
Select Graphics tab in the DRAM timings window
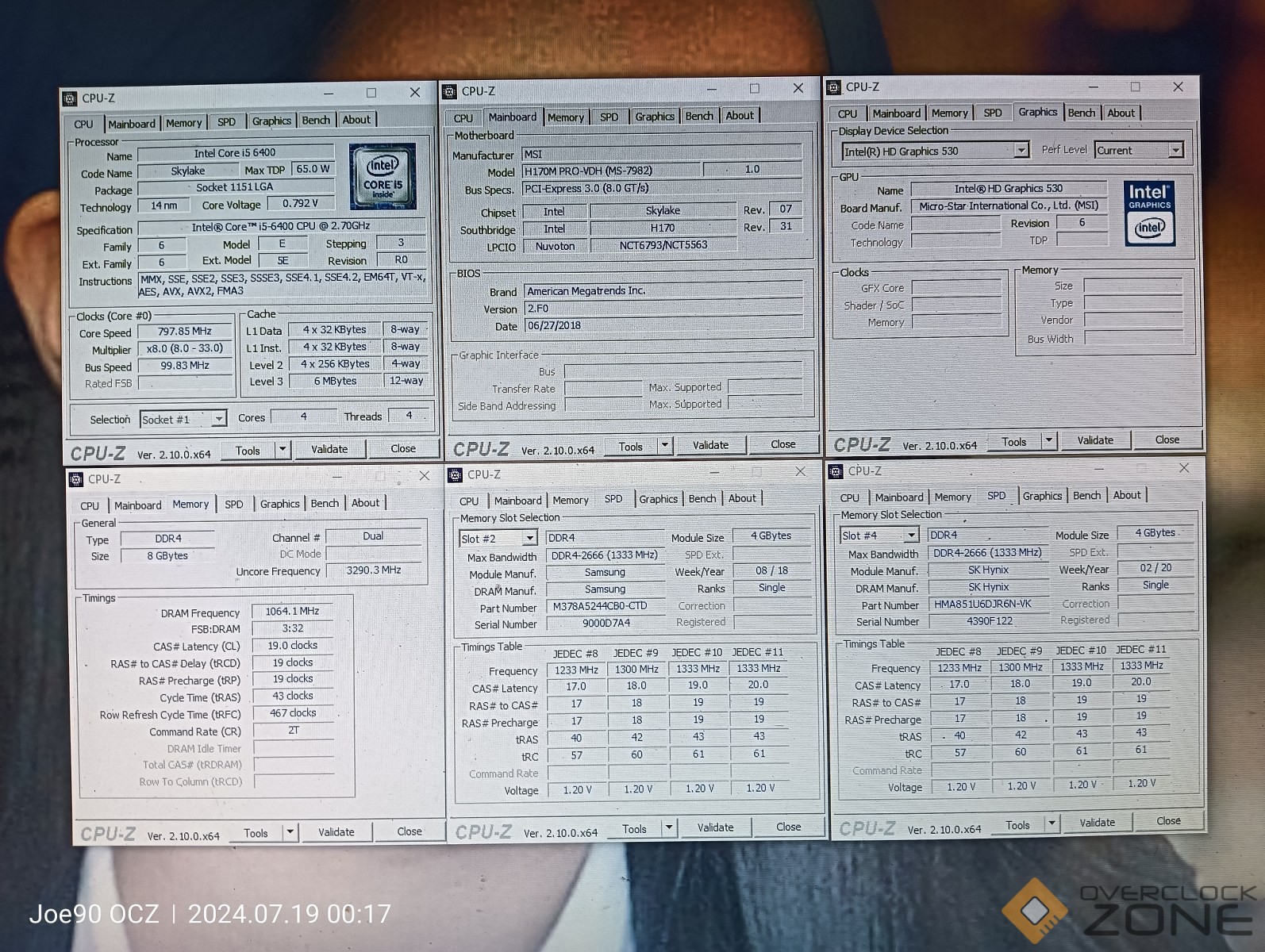pos(280,504)
